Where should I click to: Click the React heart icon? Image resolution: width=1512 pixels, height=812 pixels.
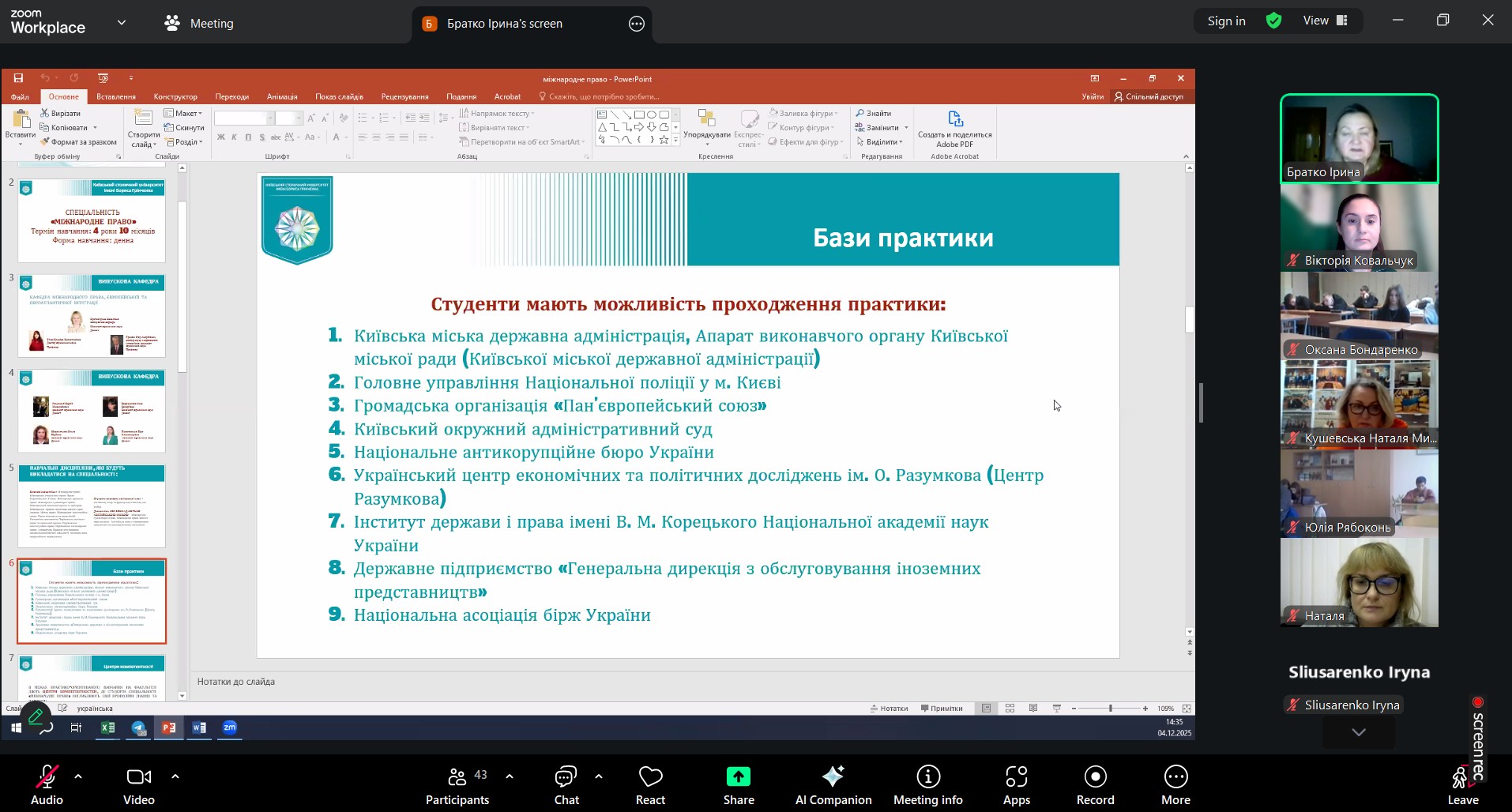click(x=650, y=785)
